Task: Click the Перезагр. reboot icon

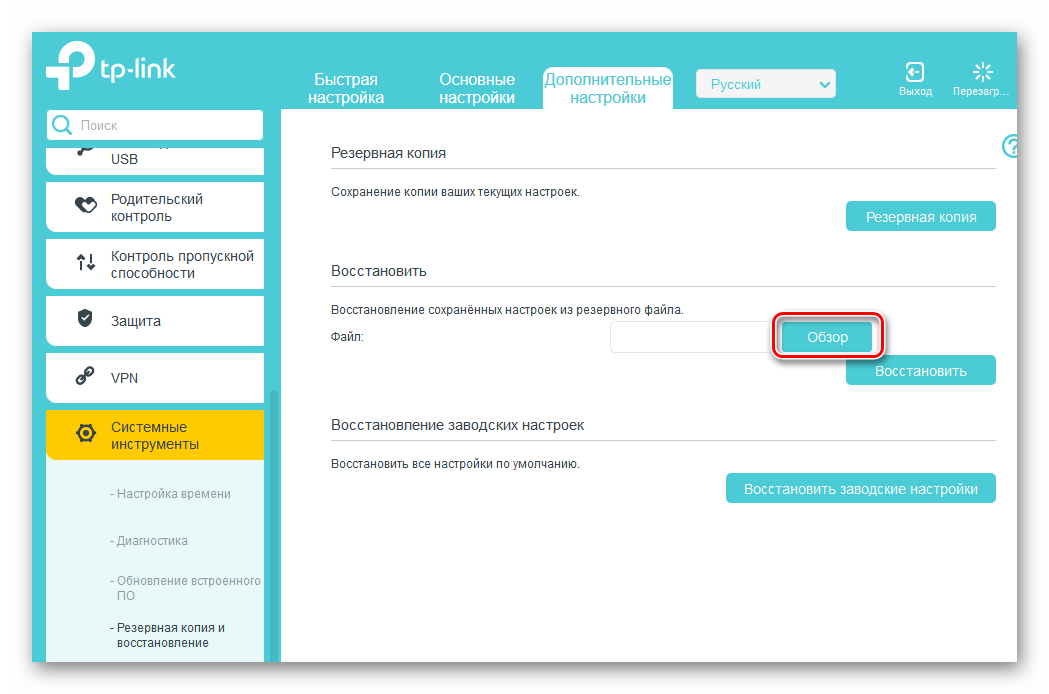Action: coord(982,72)
